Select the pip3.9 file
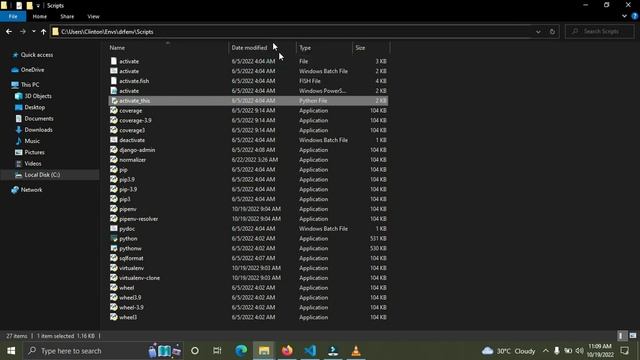640x360 pixels. pyautogui.click(x=127, y=179)
